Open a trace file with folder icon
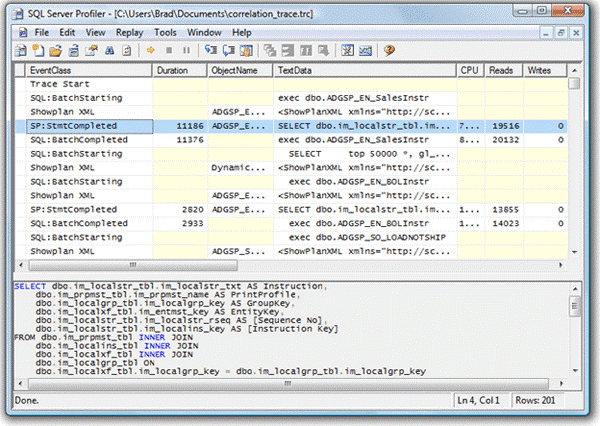This screenshot has width=600, height=426. (x=55, y=50)
